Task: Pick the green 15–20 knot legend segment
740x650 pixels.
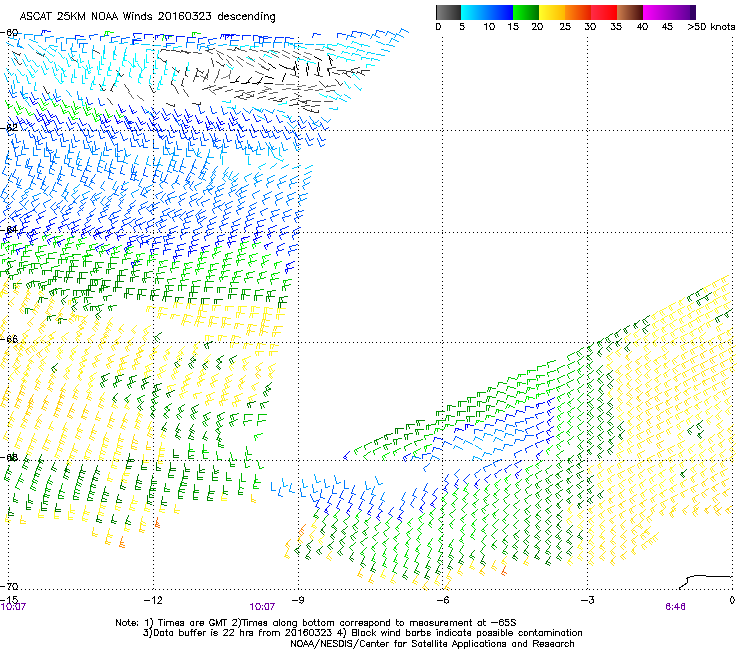Action: [526, 12]
